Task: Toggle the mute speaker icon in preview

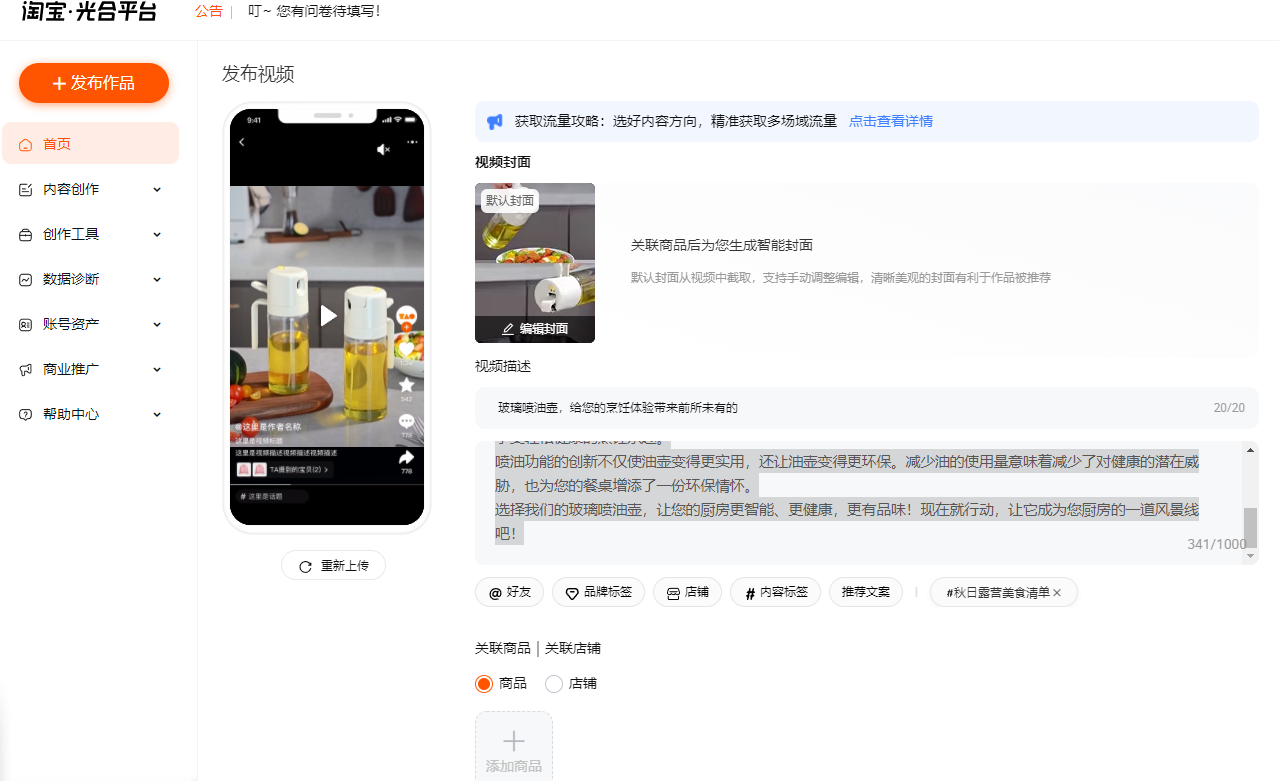Action: tap(383, 149)
